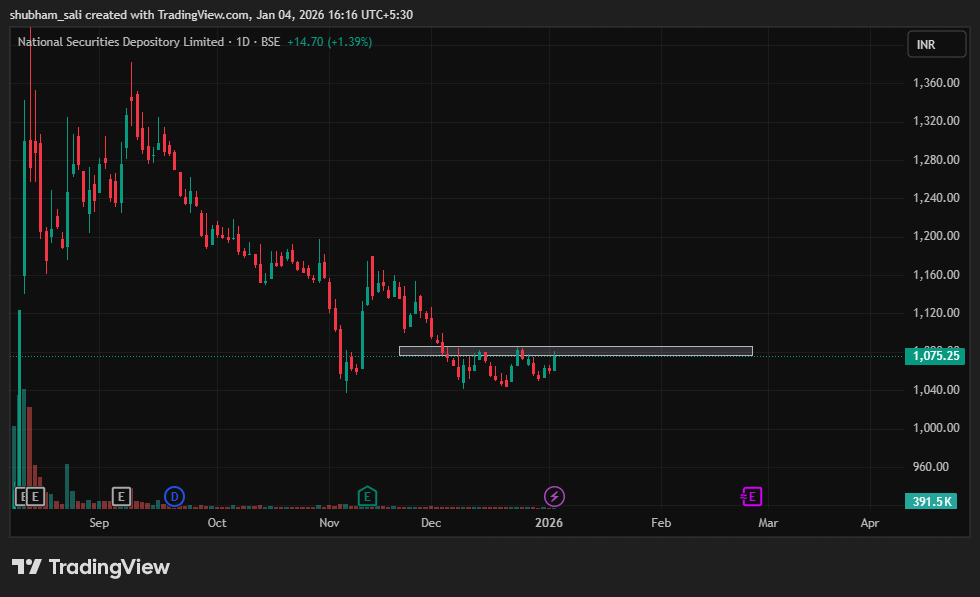Select the 1D interval label
This screenshot has width=980, height=597.
coord(242,42)
